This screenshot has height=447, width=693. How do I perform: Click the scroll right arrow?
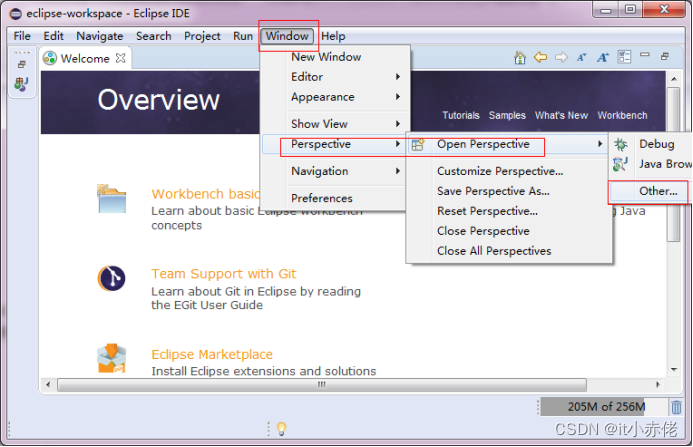(x=658, y=385)
